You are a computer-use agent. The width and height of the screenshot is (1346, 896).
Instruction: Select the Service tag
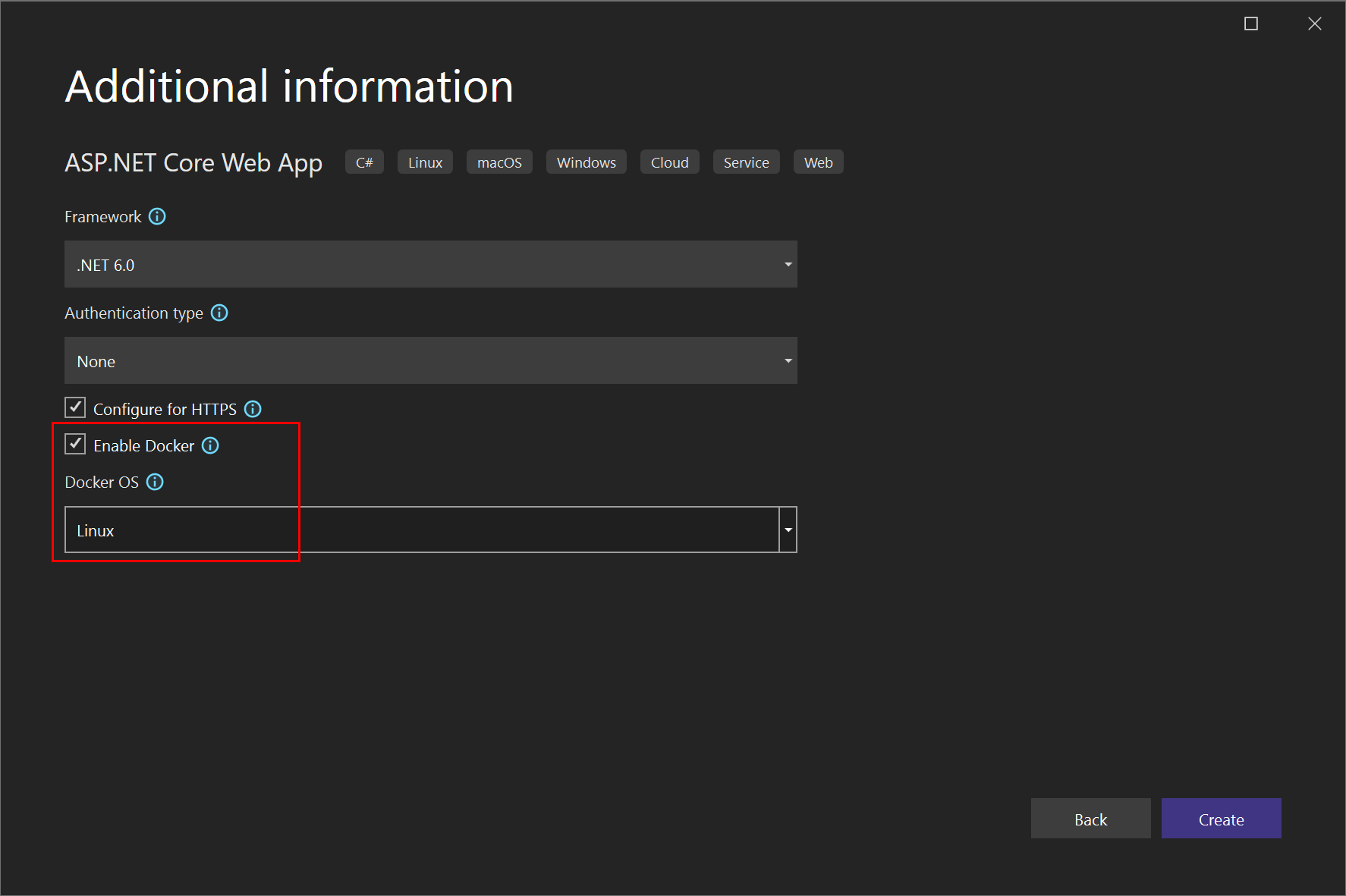pyautogui.click(x=746, y=162)
